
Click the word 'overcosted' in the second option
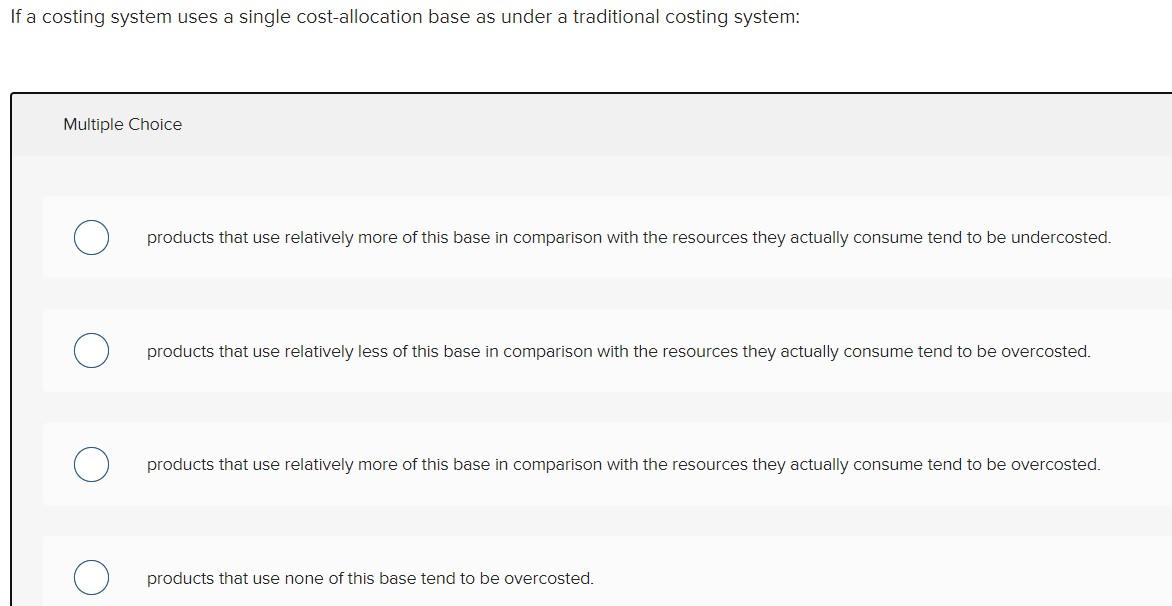point(1045,351)
